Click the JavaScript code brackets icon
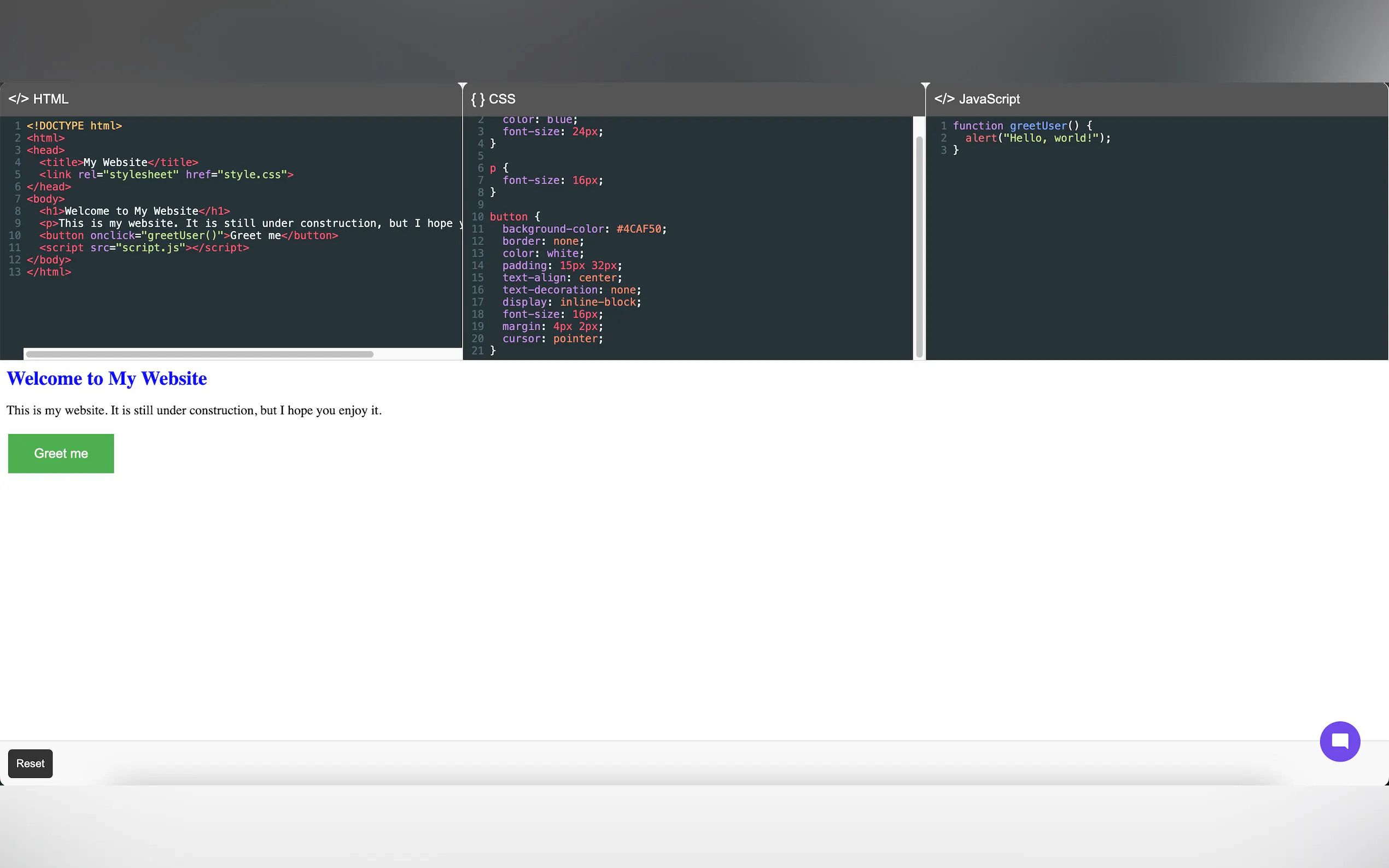This screenshot has height=868, width=1389. point(944,99)
